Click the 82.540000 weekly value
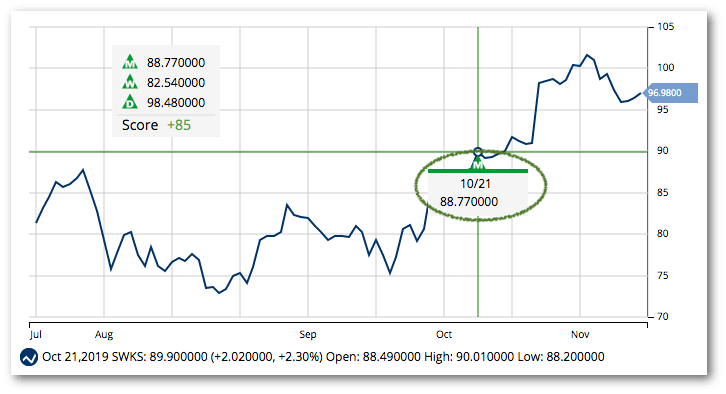726x394 pixels. coord(176,82)
